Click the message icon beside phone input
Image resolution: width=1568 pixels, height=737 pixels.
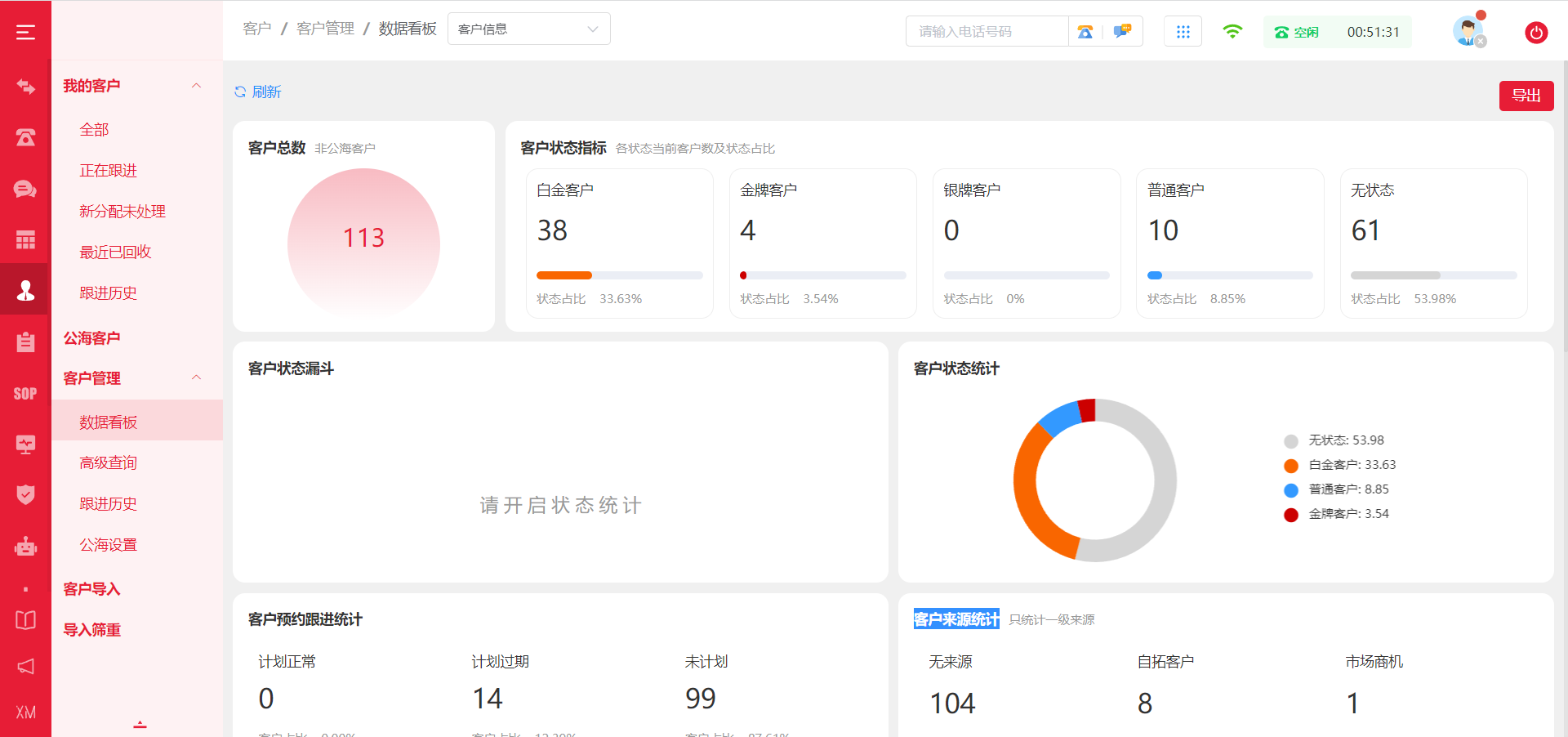(1122, 32)
